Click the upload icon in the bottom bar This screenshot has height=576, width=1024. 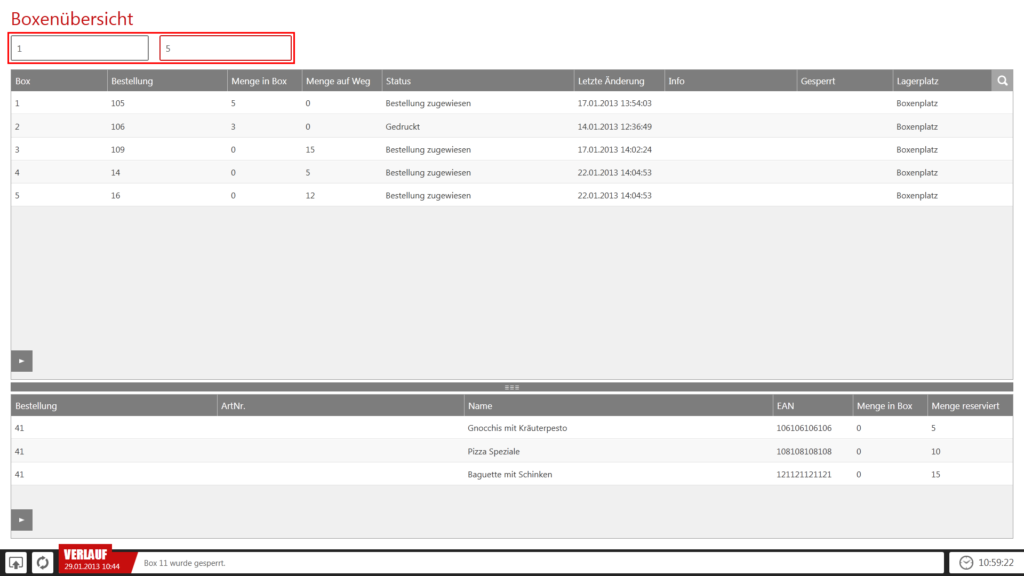point(16,563)
